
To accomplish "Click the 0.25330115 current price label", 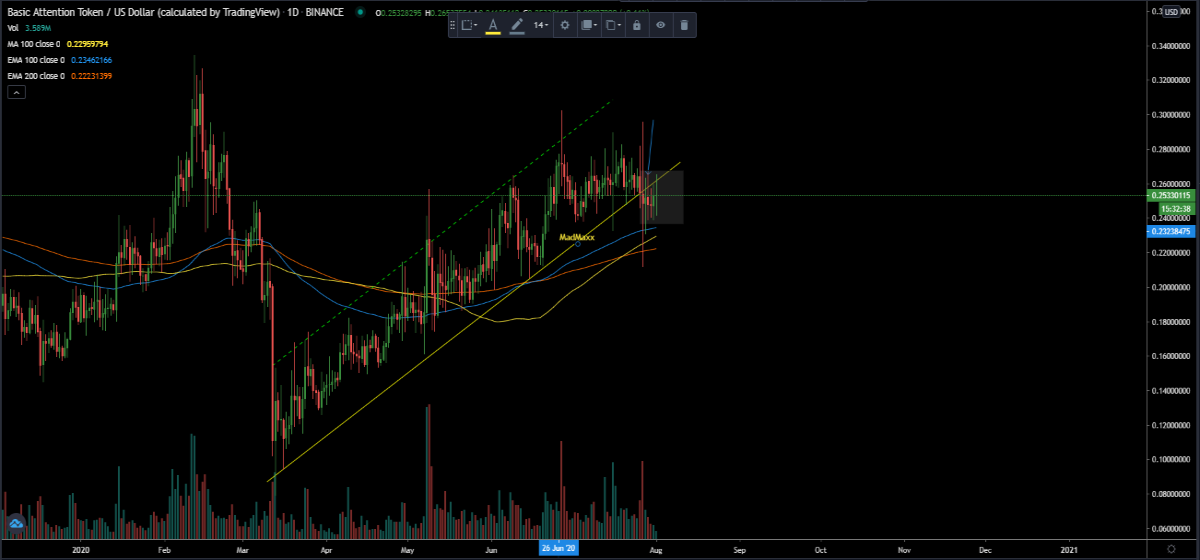I will click(1171, 195).
